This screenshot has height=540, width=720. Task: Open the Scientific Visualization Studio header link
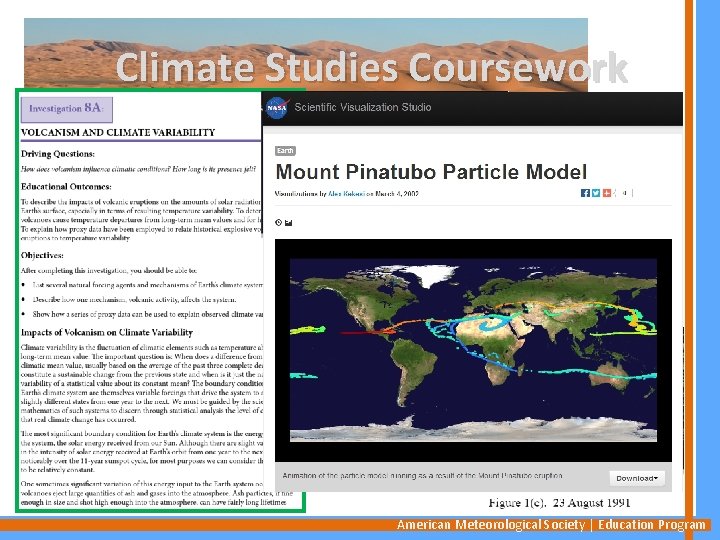[362, 107]
